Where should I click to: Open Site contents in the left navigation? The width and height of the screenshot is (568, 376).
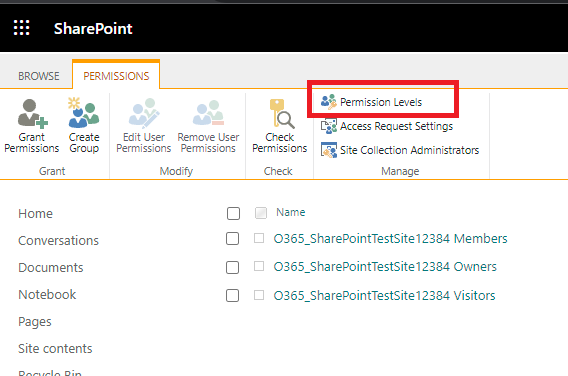point(55,348)
